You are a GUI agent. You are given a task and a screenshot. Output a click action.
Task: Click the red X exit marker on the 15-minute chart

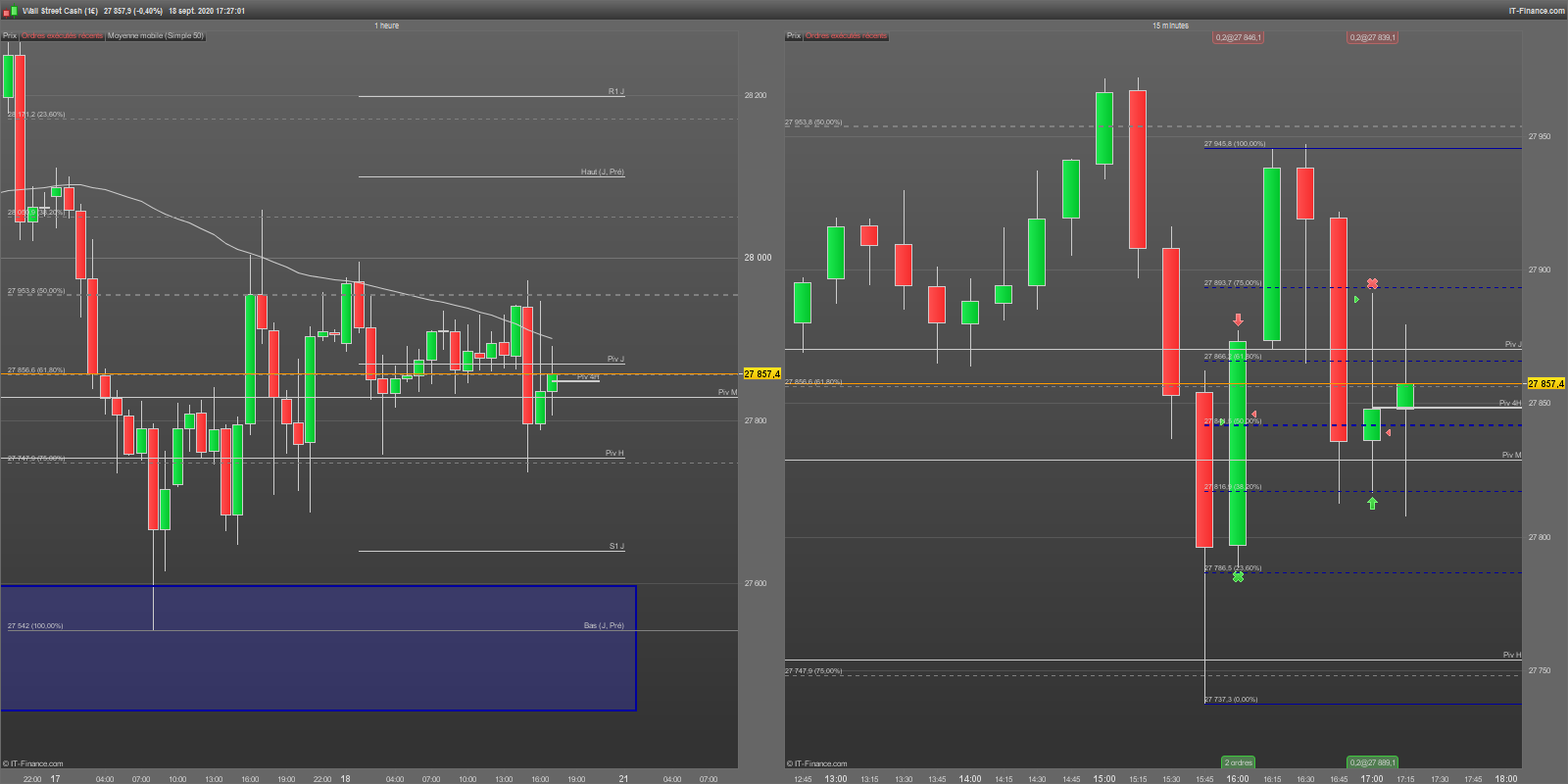1372,284
